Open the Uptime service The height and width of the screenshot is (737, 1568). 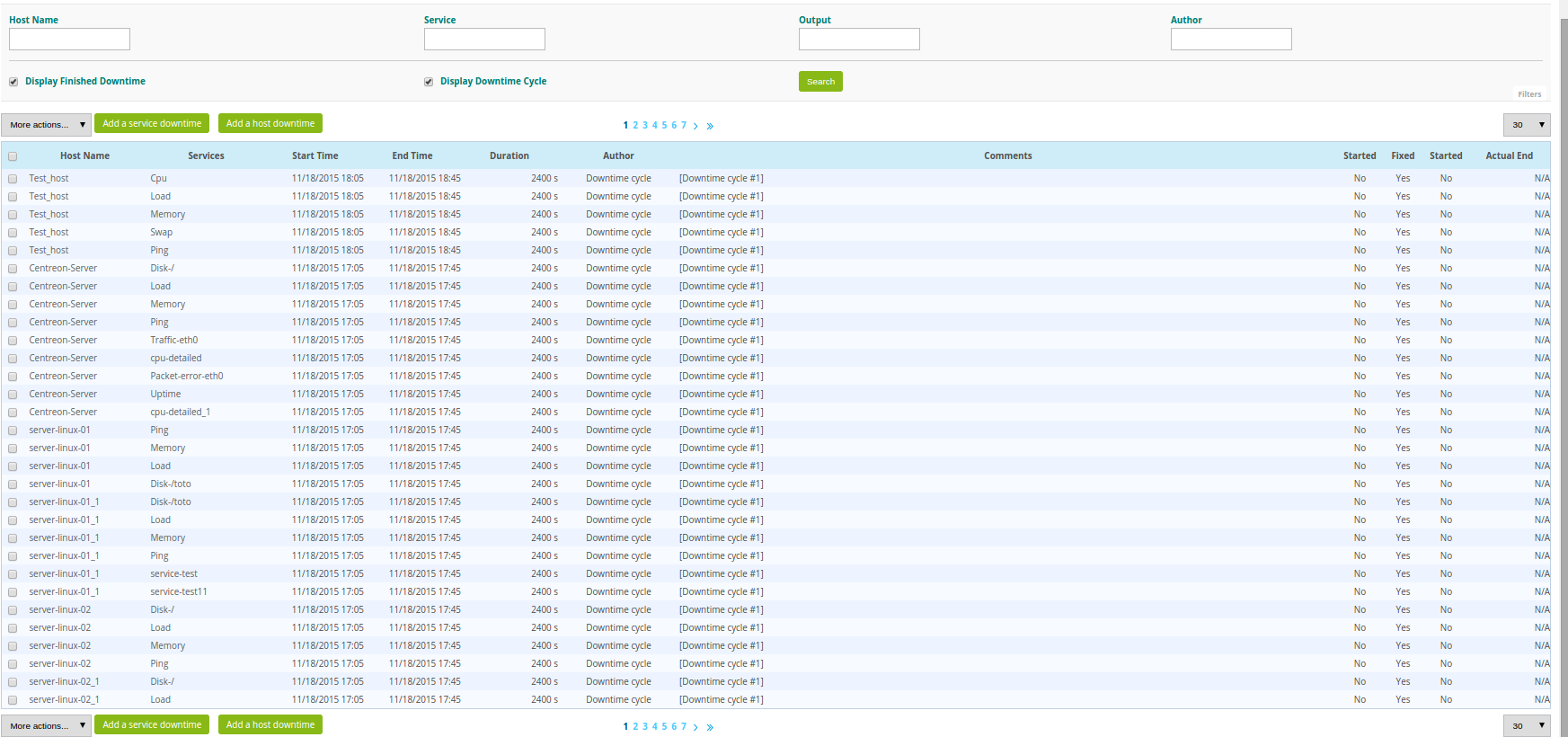(x=165, y=395)
